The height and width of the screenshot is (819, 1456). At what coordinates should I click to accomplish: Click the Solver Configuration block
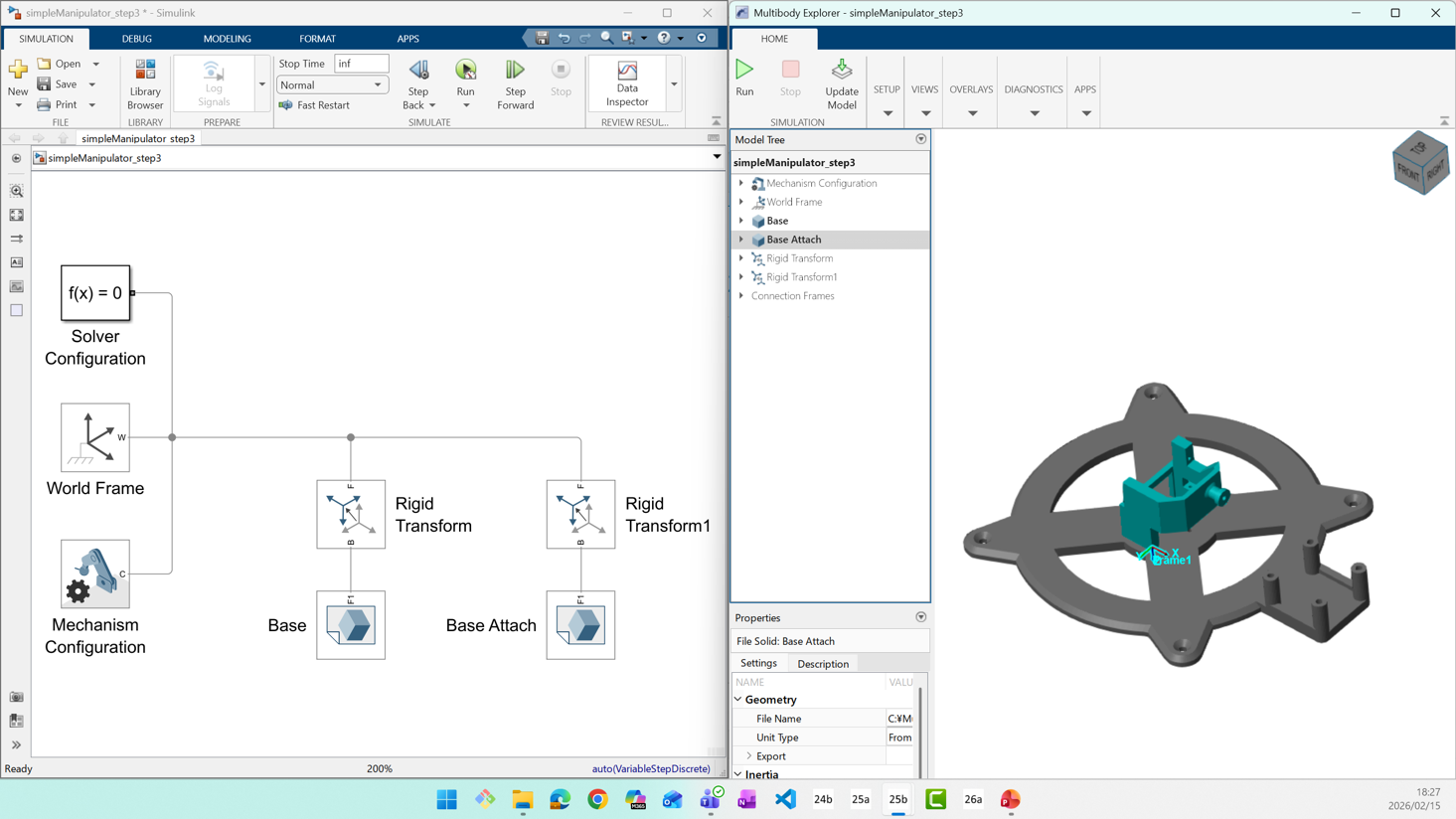coord(95,293)
